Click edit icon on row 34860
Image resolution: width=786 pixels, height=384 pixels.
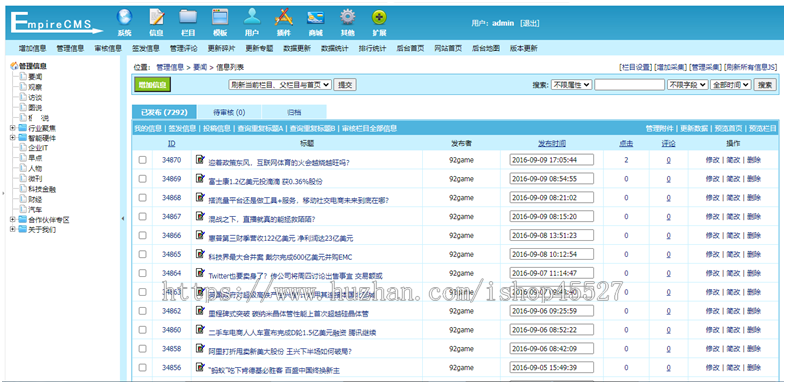(200, 330)
